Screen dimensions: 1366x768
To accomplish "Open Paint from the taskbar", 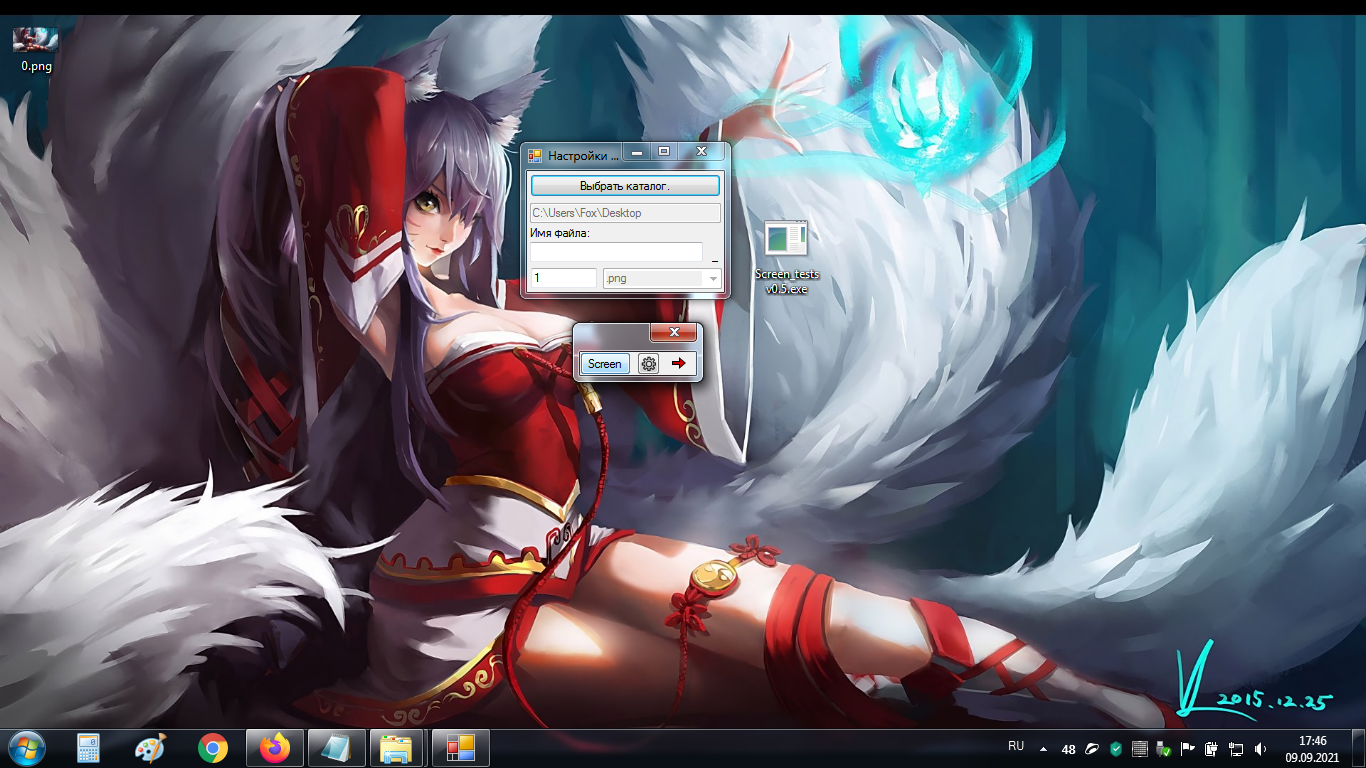I will (x=151, y=748).
